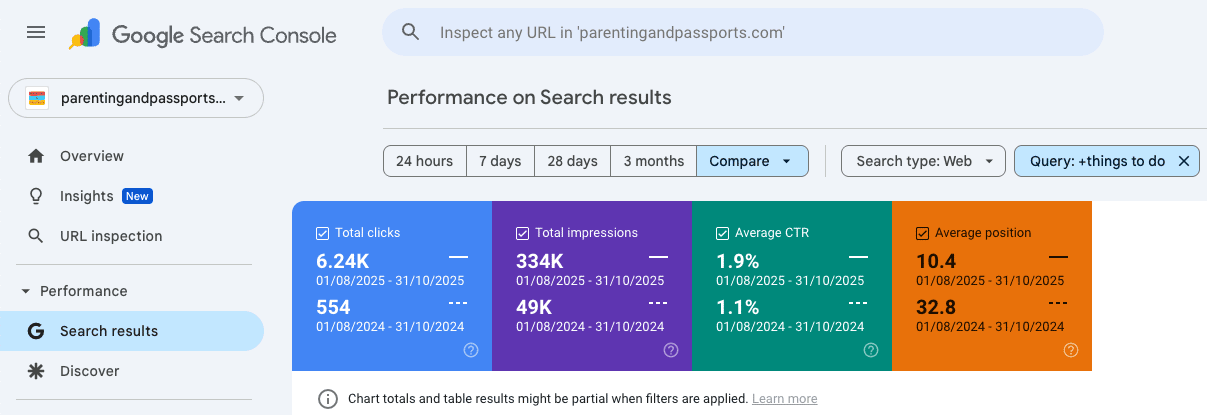Click help icon on Average CTR card

pyautogui.click(x=871, y=350)
